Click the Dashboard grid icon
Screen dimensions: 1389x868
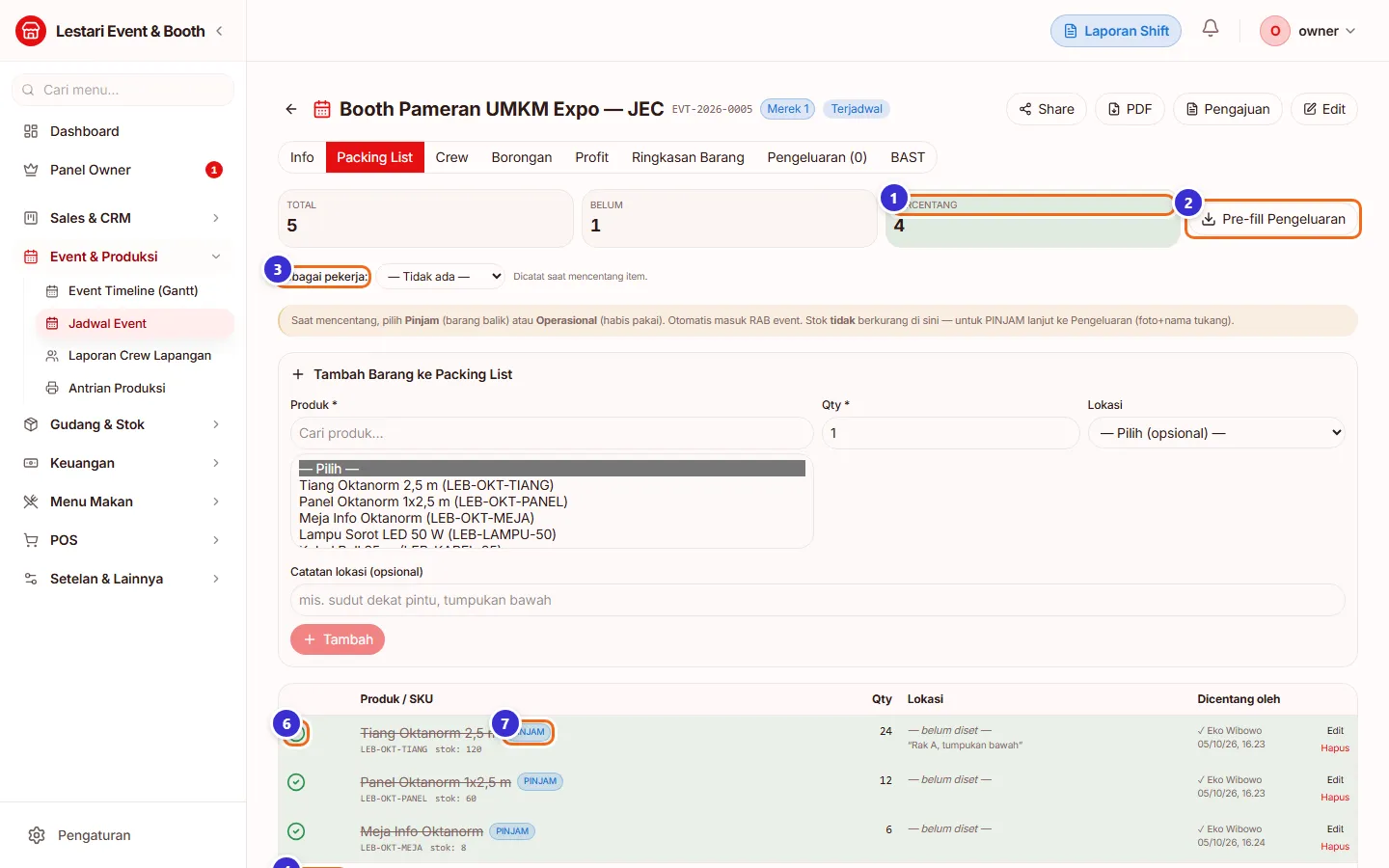pyautogui.click(x=31, y=131)
